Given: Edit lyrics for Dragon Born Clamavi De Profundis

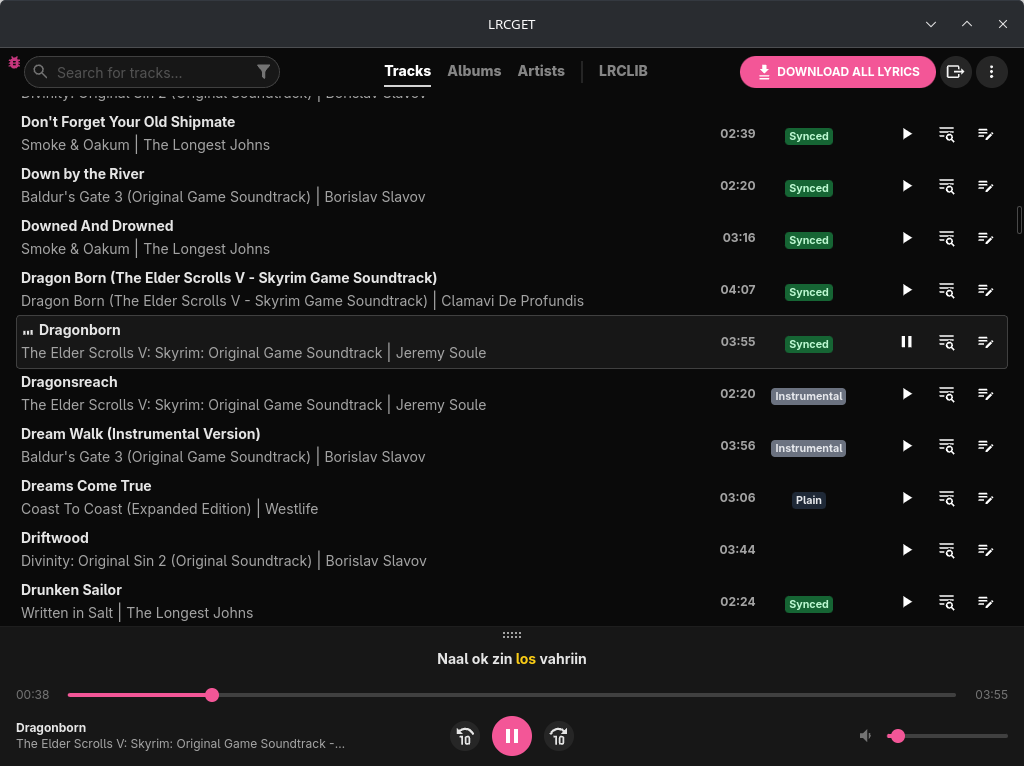Looking at the screenshot, I should click(x=985, y=290).
